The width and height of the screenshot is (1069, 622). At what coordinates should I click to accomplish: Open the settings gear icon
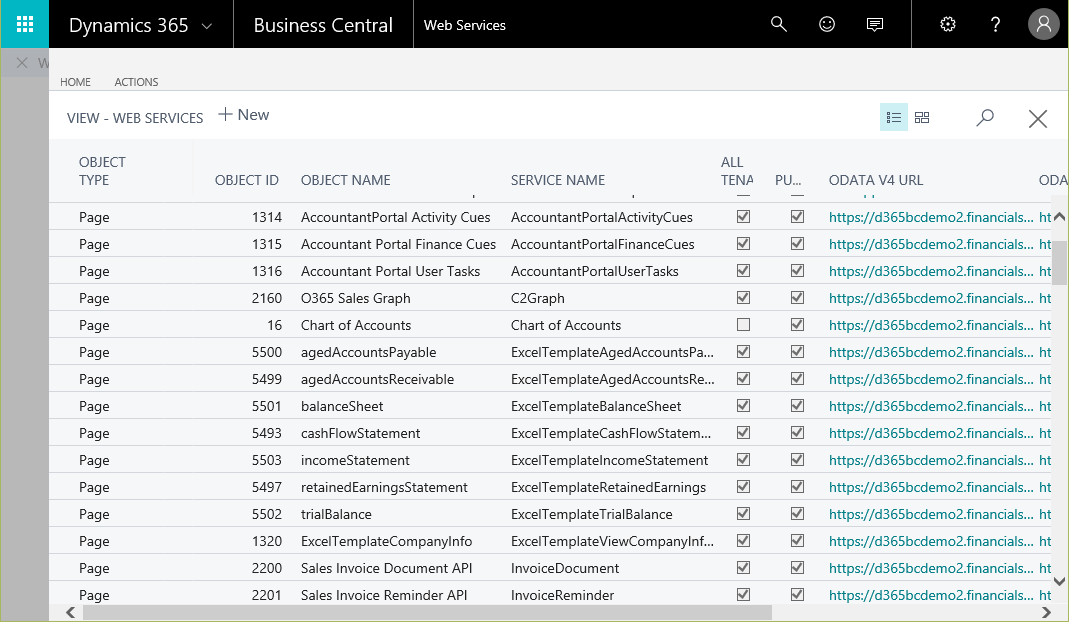click(x=948, y=25)
